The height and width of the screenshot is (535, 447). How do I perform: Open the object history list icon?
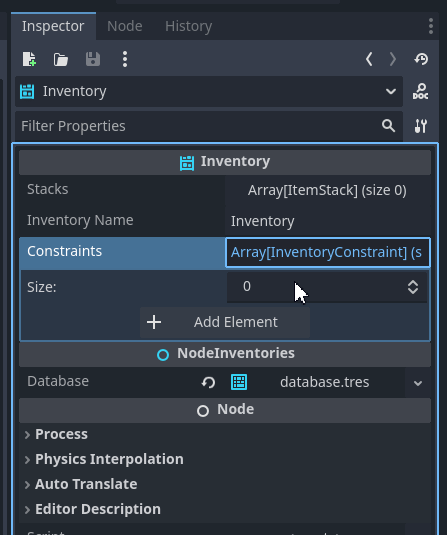[x=421, y=59]
